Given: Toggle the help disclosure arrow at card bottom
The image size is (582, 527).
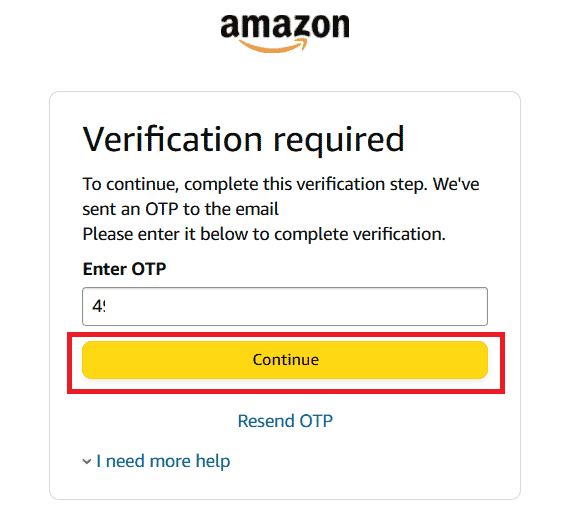Looking at the screenshot, I should click(x=86, y=462).
